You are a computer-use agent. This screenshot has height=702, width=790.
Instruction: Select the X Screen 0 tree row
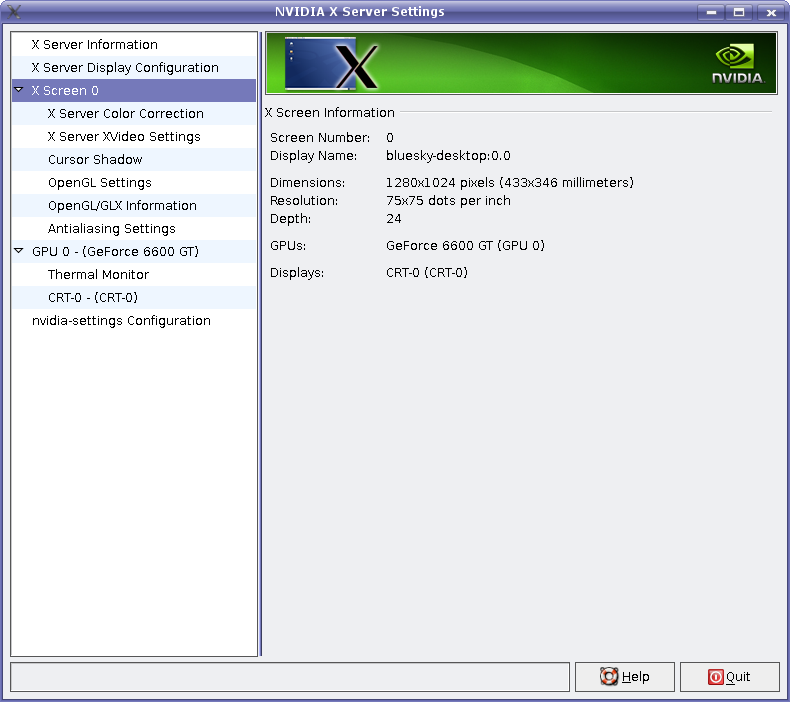tap(134, 91)
